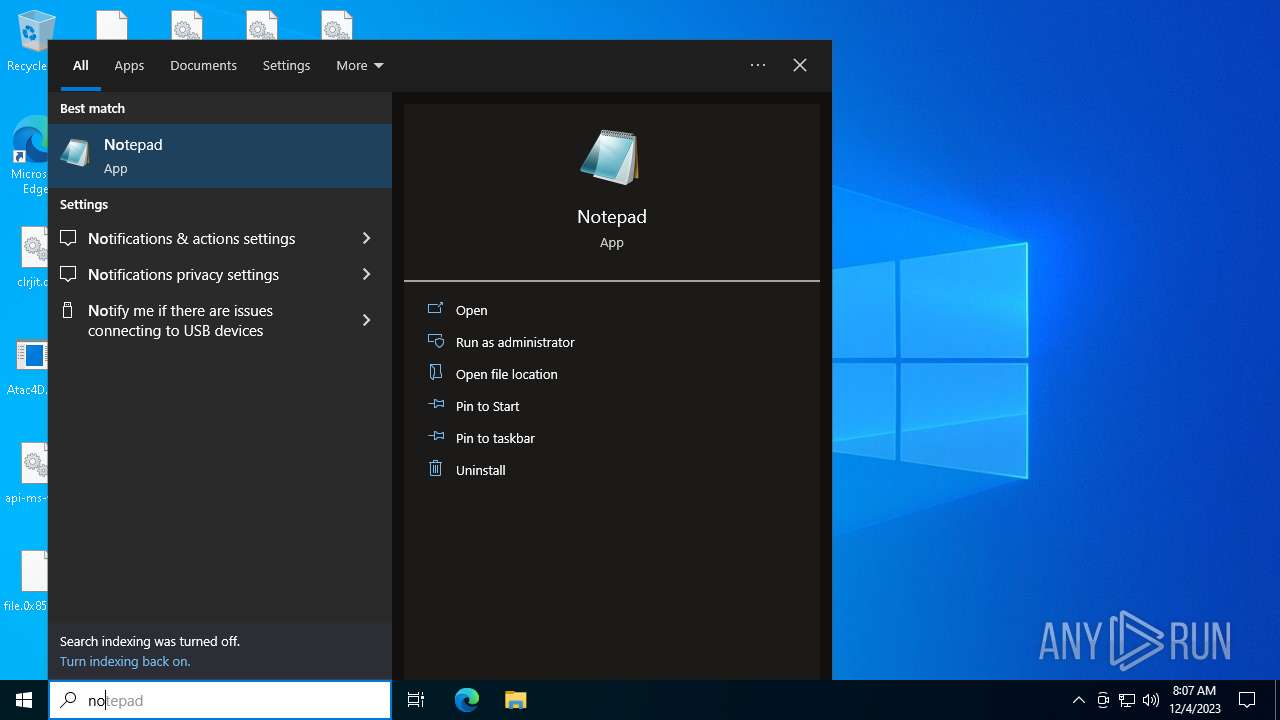This screenshot has height=720, width=1280.
Task: Open File Explorer from taskbar
Action: [515, 700]
